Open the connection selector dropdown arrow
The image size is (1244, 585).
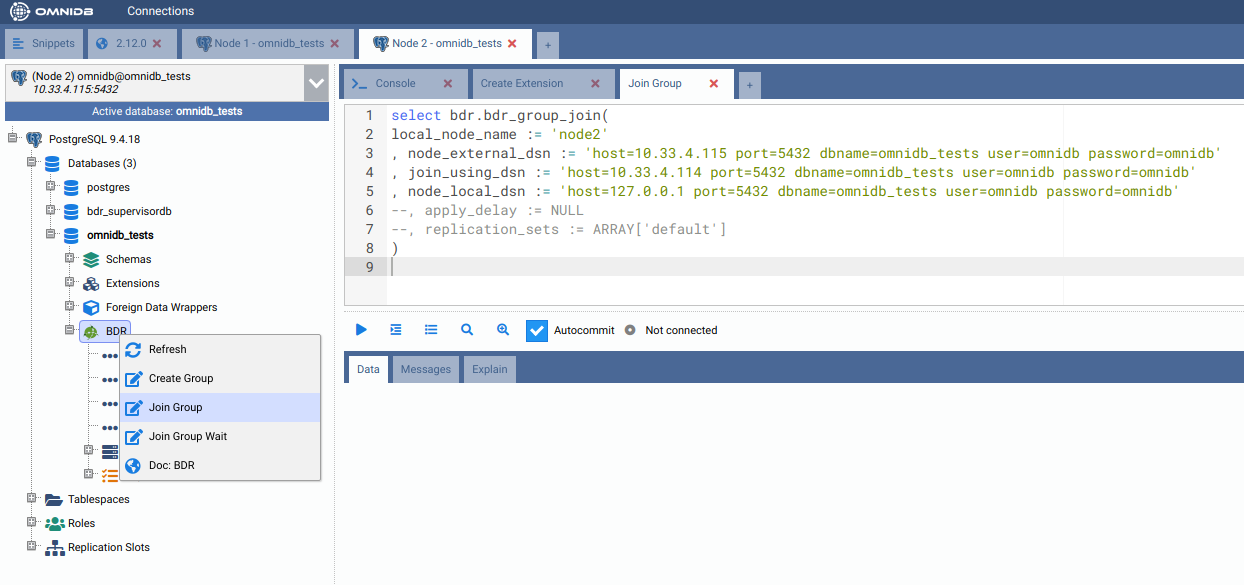pos(316,83)
